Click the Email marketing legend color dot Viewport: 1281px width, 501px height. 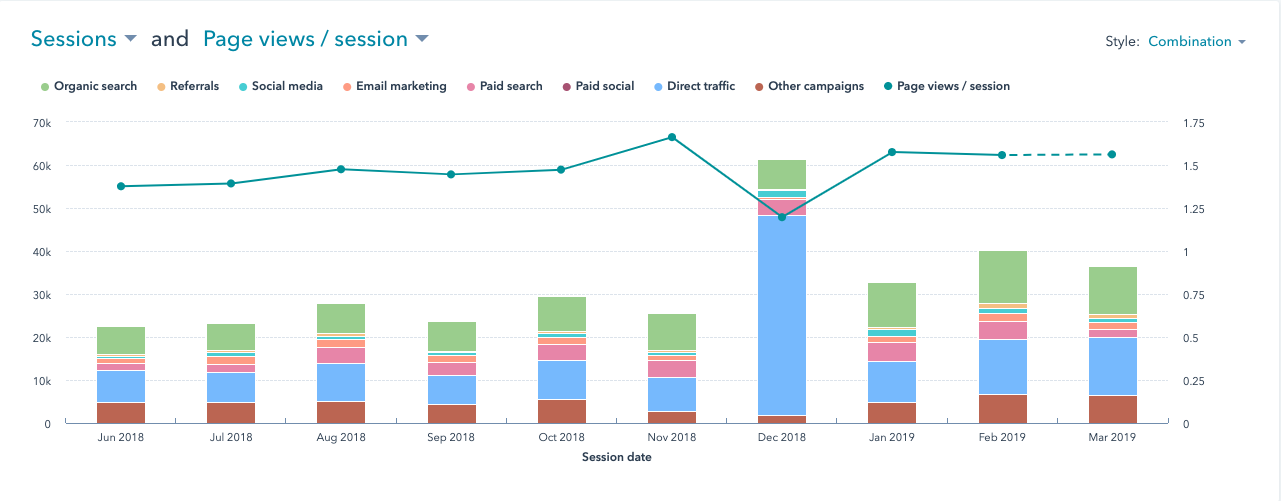(x=347, y=87)
